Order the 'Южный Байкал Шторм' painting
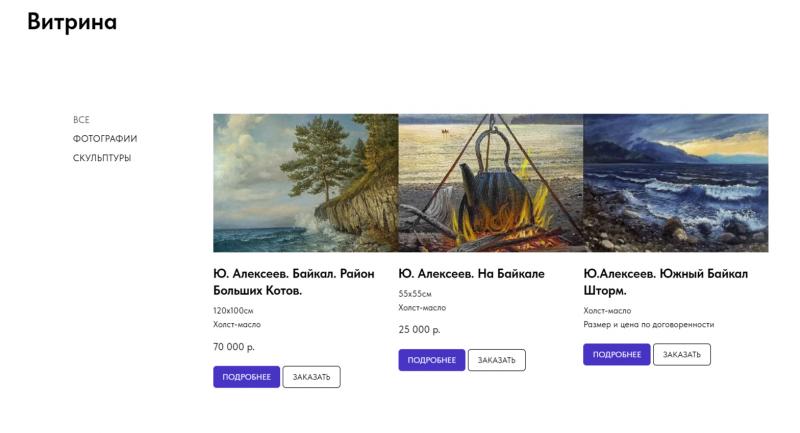Viewport: 800px width, 433px height. click(681, 355)
